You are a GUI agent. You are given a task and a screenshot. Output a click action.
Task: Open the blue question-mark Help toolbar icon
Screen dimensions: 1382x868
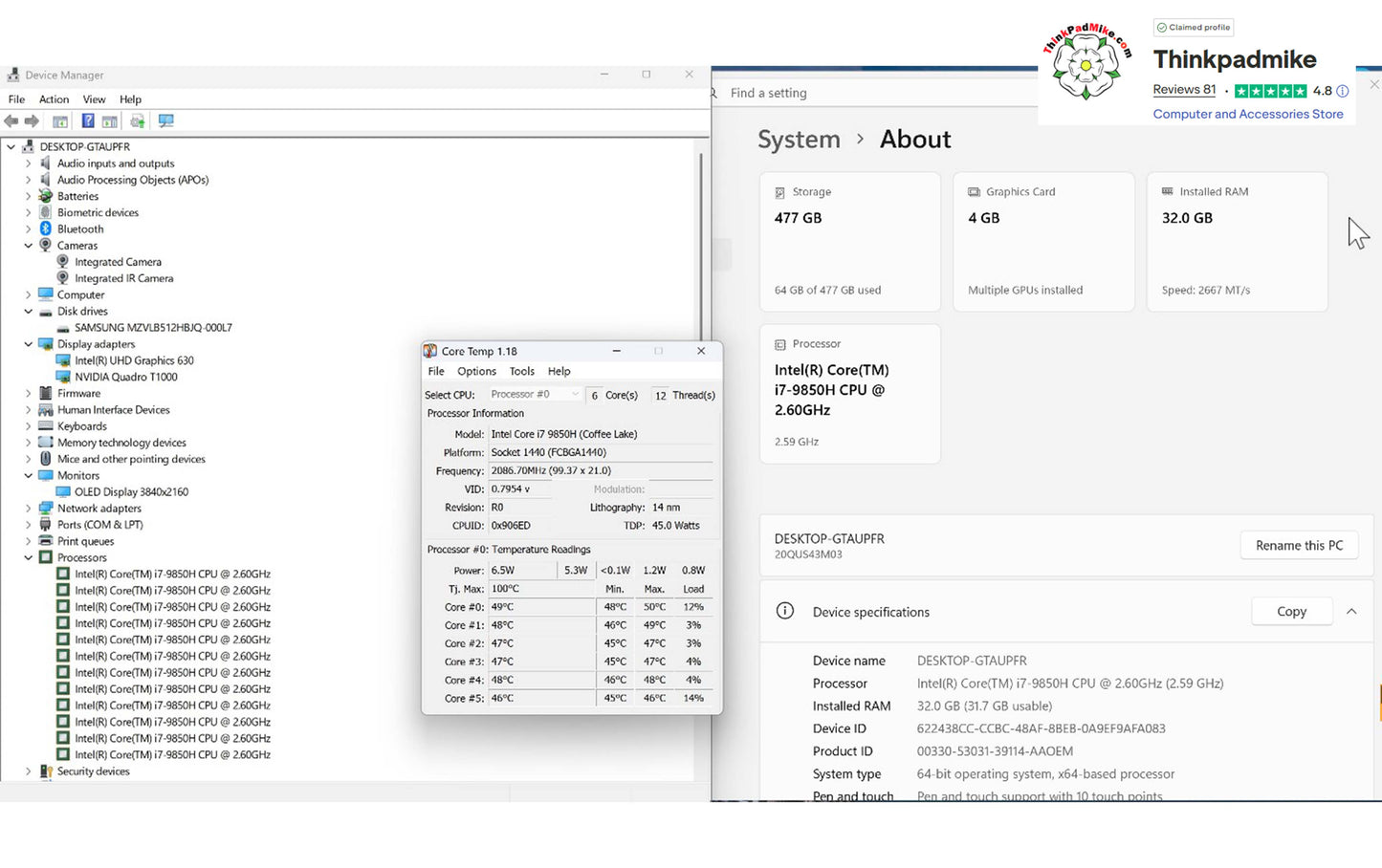point(88,121)
